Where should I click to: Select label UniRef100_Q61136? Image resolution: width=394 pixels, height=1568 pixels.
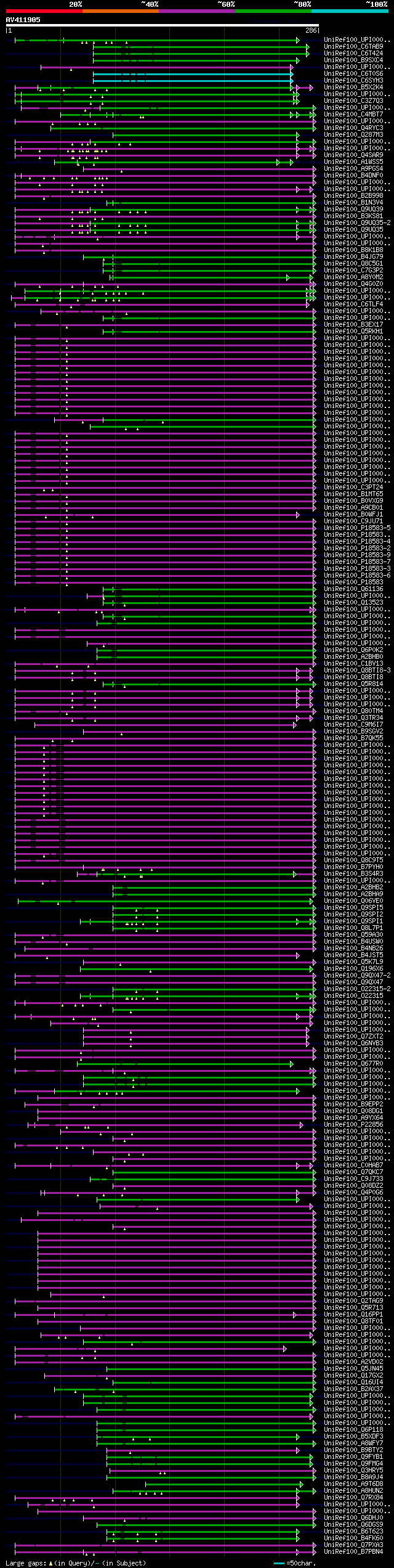(353, 589)
